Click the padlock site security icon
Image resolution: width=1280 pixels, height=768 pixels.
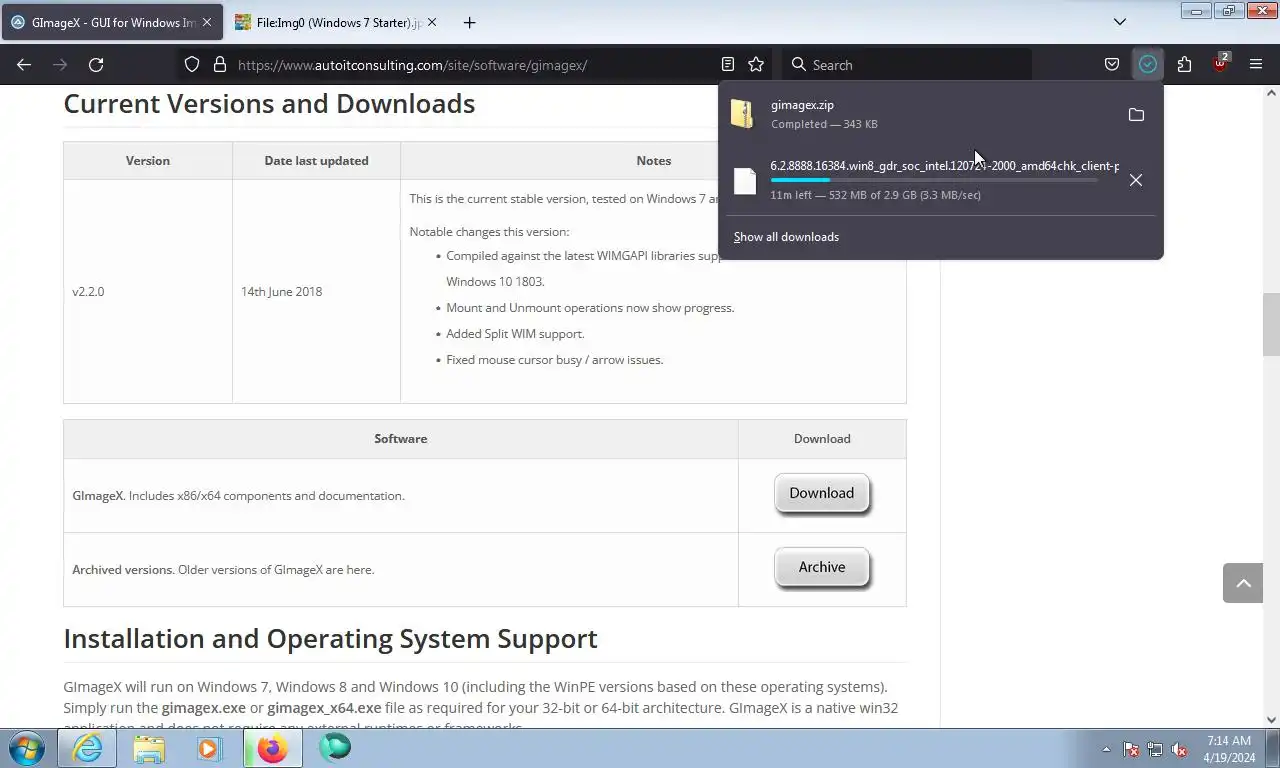pyautogui.click(x=220, y=64)
